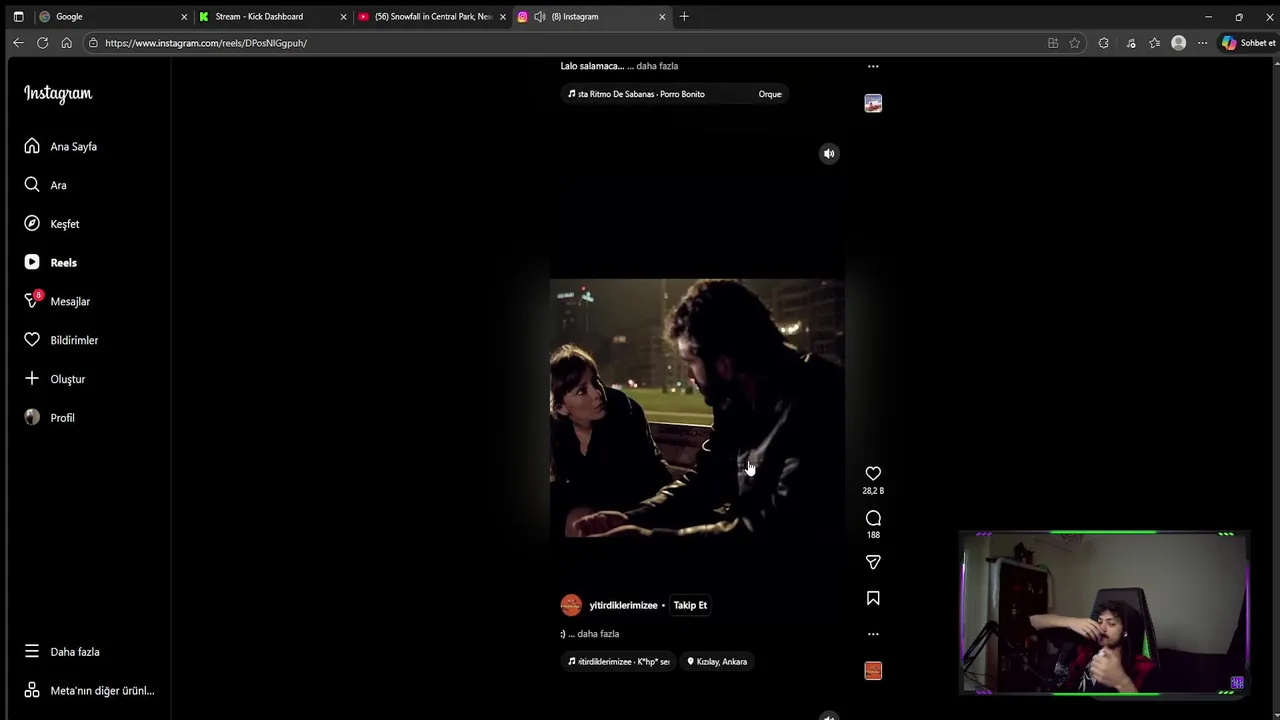The width and height of the screenshot is (1280, 720).
Task: Click the Takip Et follow button
Action: (x=690, y=605)
